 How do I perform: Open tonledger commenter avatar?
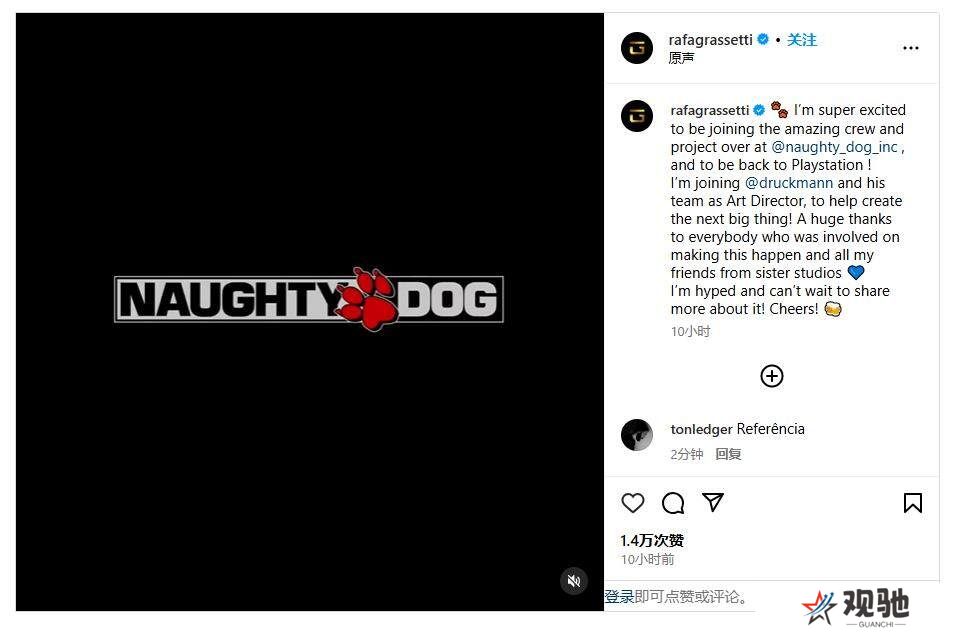(636, 435)
